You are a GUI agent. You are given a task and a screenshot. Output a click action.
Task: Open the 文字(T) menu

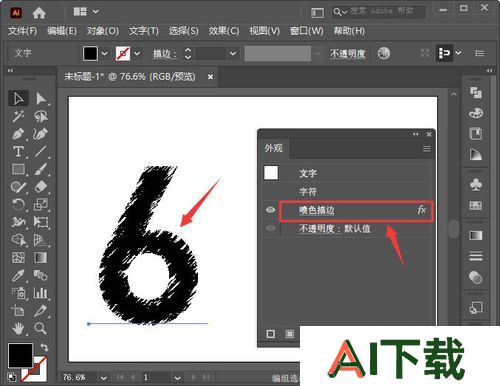[x=144, y=31]
